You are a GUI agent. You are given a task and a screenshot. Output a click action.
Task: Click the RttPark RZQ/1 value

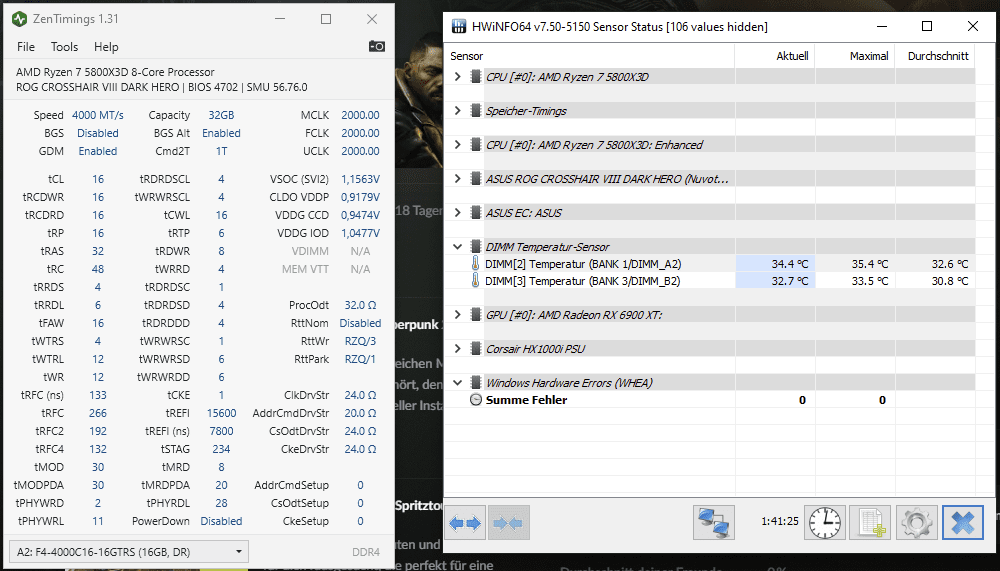(360, 359)
